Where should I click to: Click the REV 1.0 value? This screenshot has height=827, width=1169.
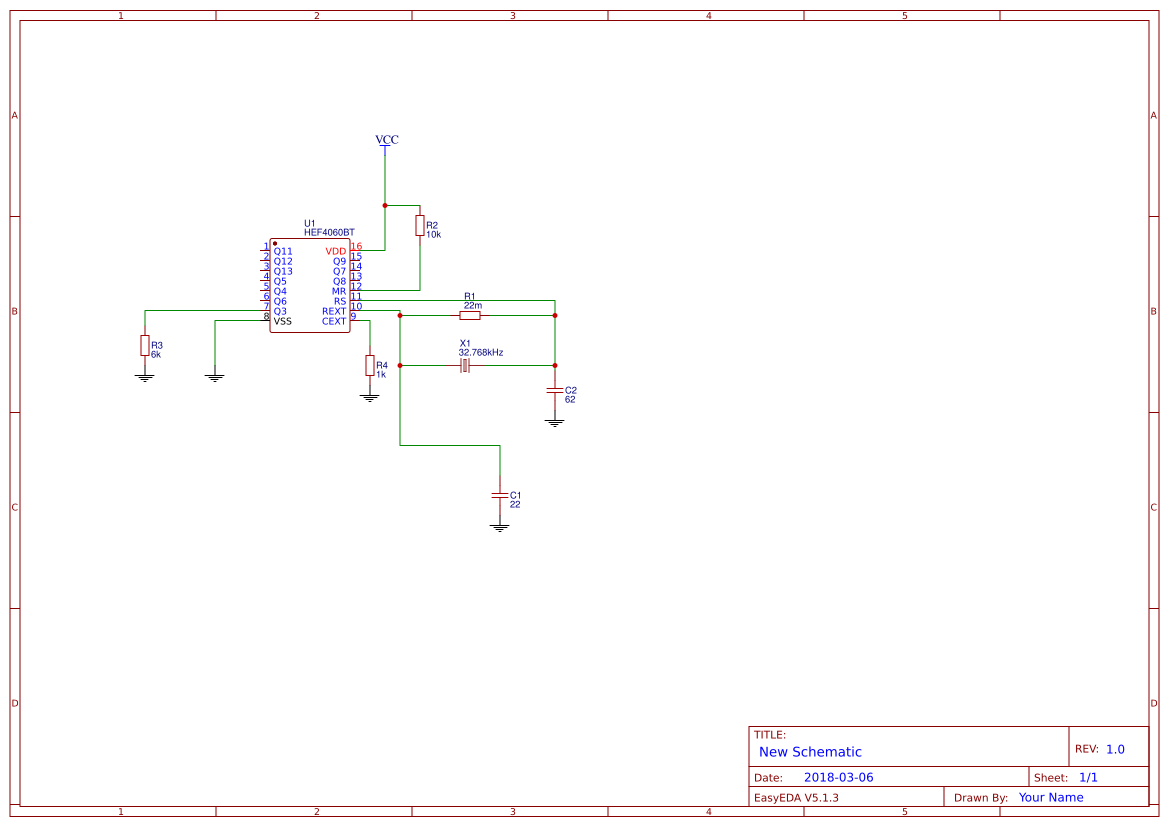tap(1115, 749)
